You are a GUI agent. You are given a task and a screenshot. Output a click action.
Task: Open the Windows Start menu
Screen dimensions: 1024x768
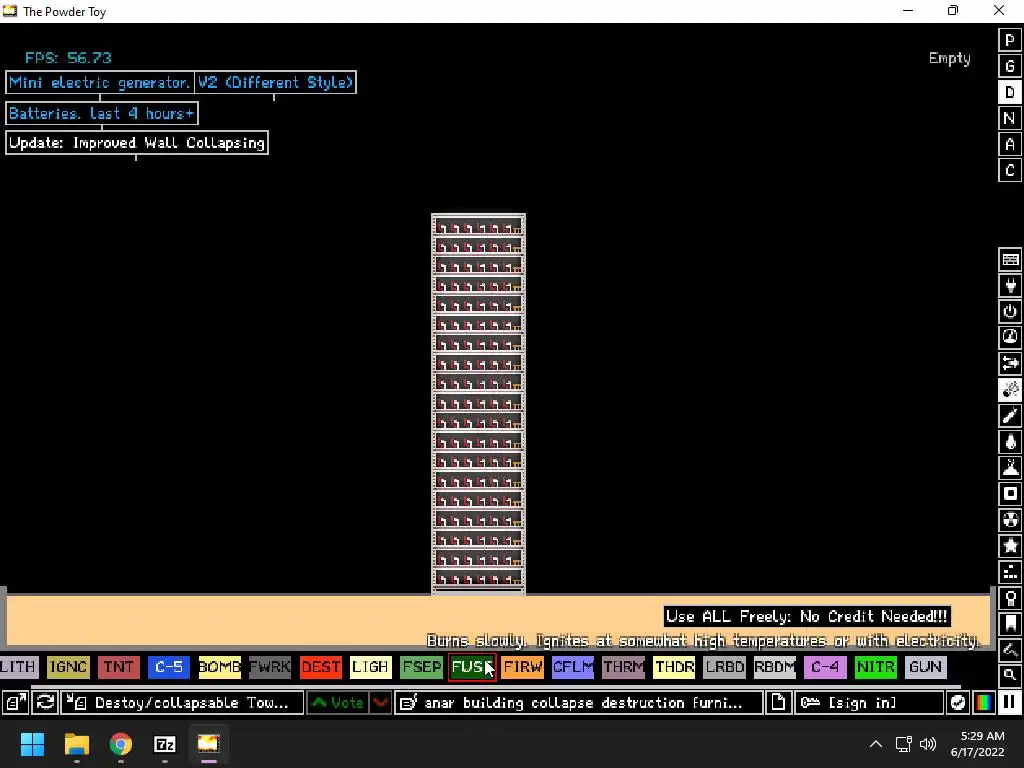coord(32,744)
